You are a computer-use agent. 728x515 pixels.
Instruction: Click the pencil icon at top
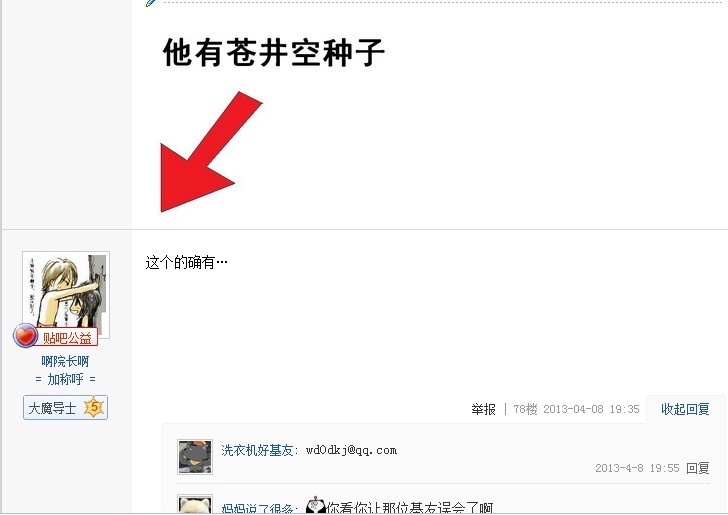(x=151, y=3)
